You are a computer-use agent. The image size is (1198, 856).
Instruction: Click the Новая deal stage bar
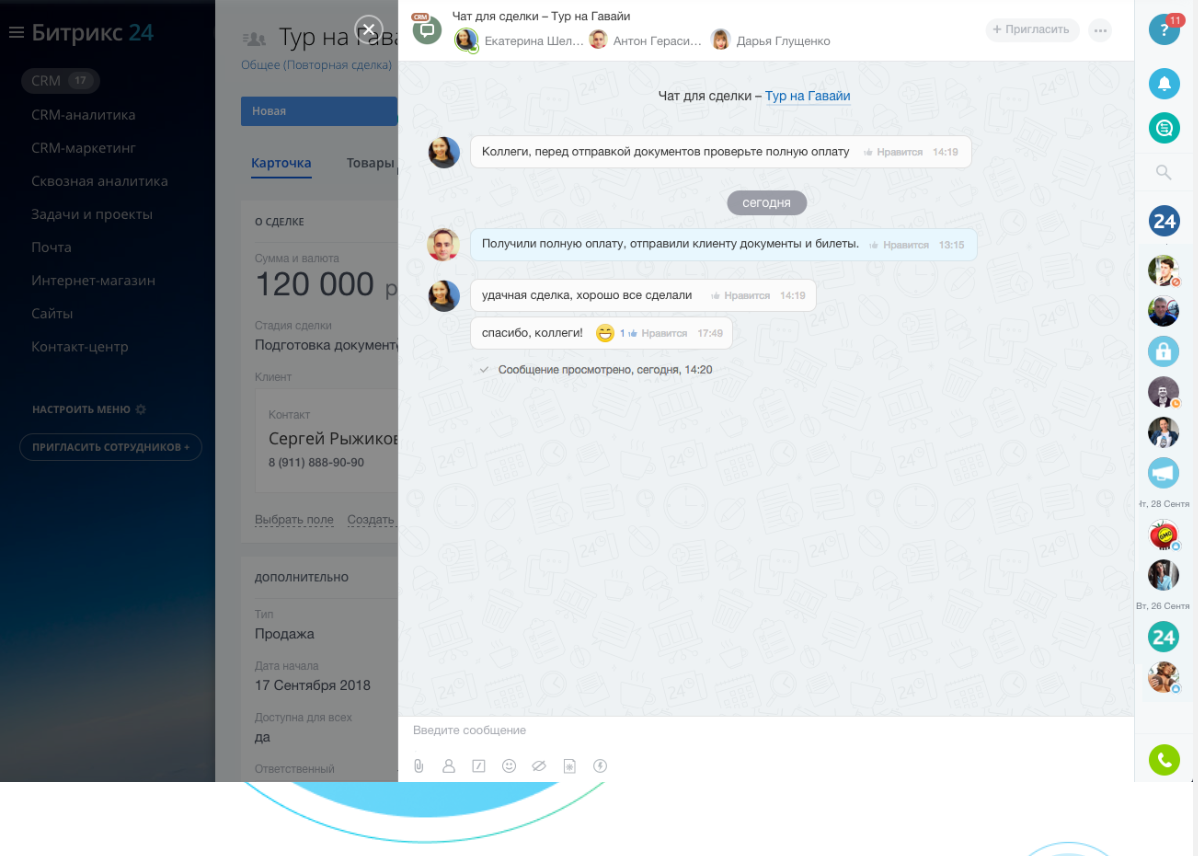pyautogui.click(x=319, y=112)
